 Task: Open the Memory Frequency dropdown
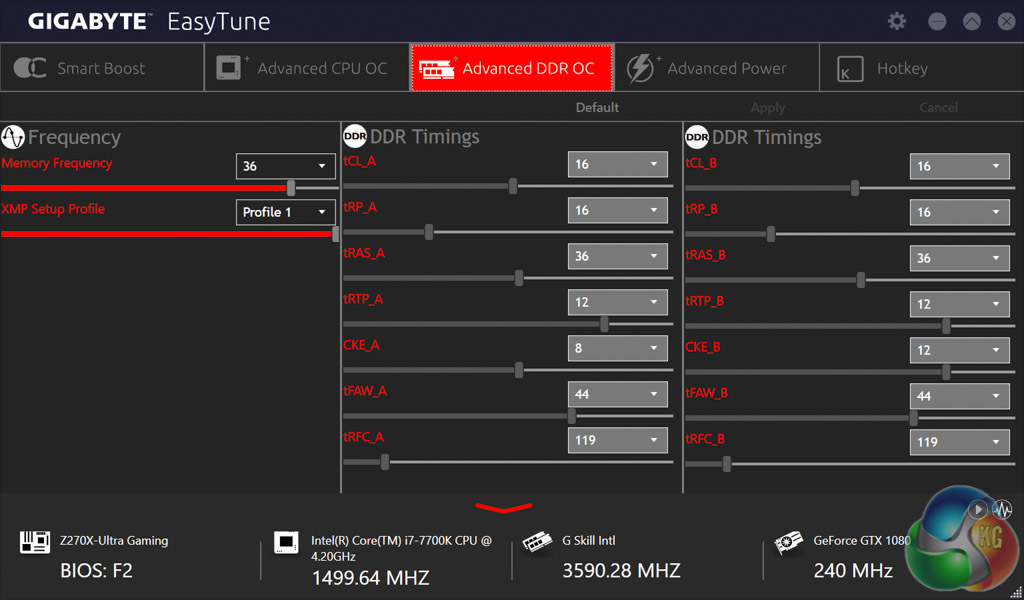click(285, 166)
